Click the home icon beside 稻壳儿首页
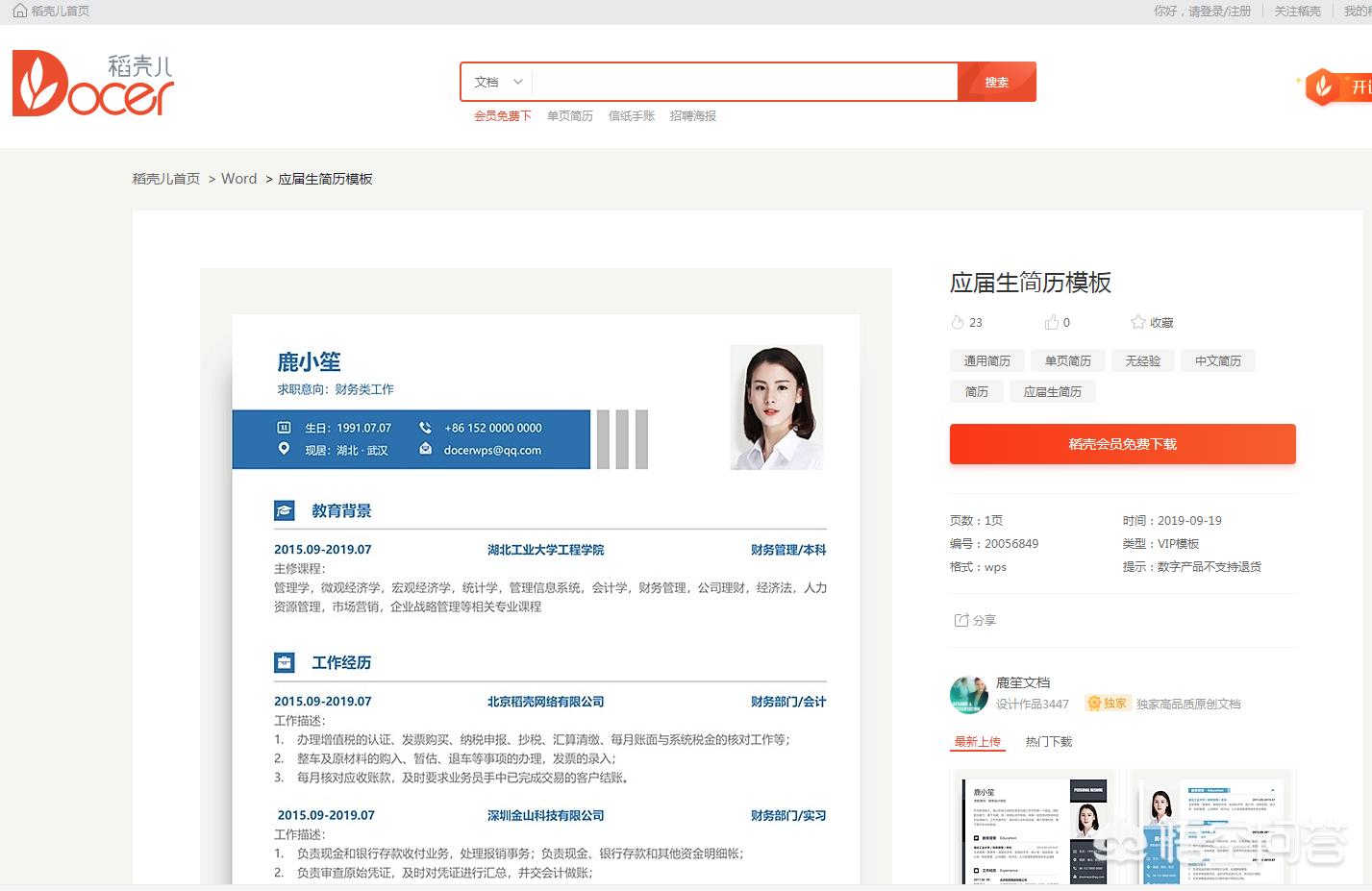 (x=19, y=11)
